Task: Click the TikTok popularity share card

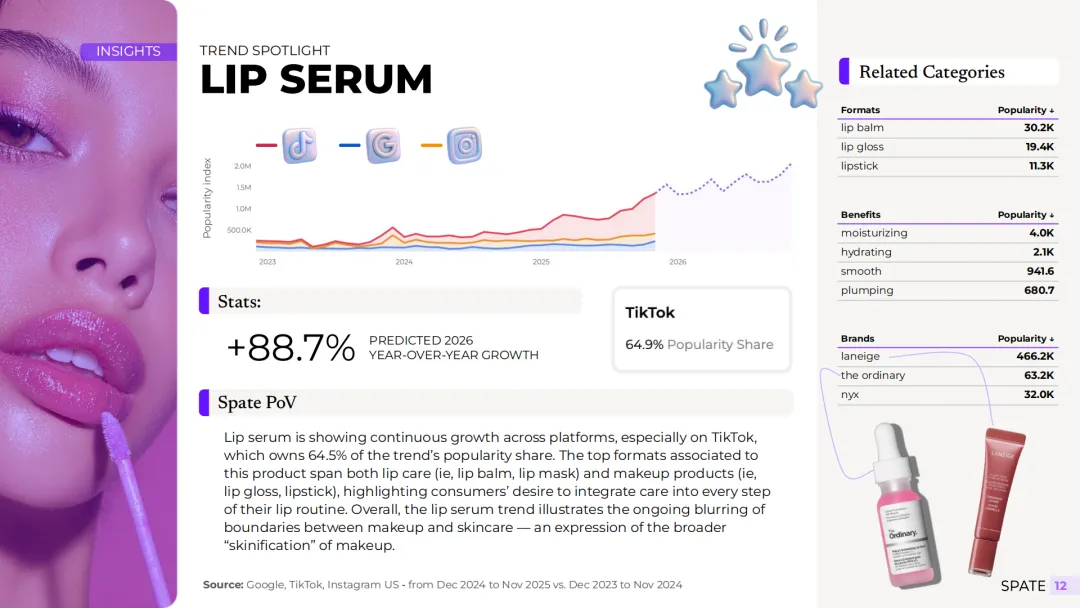Action: point(702,329)
